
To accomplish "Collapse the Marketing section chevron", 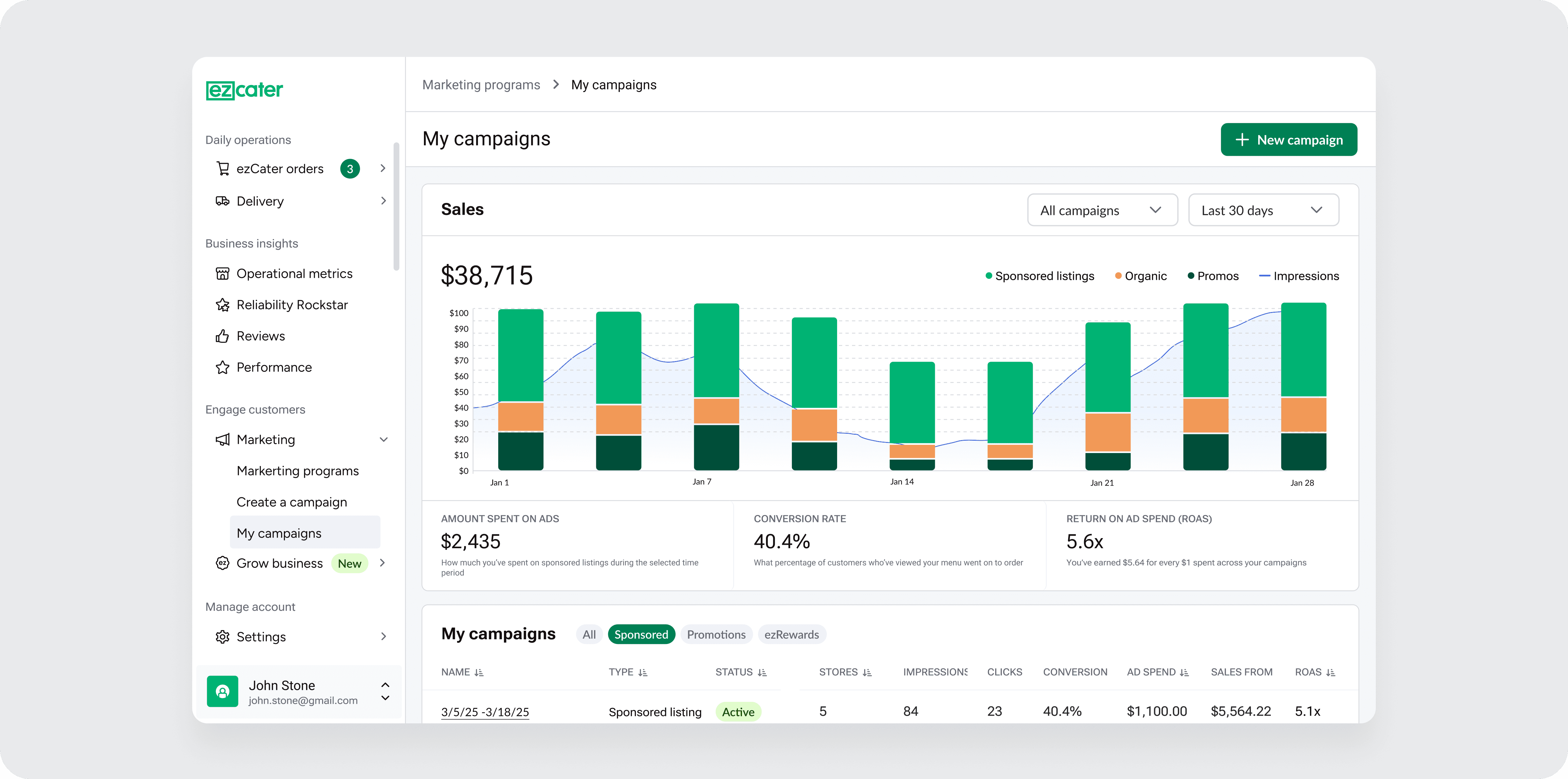I will (383, 439).
